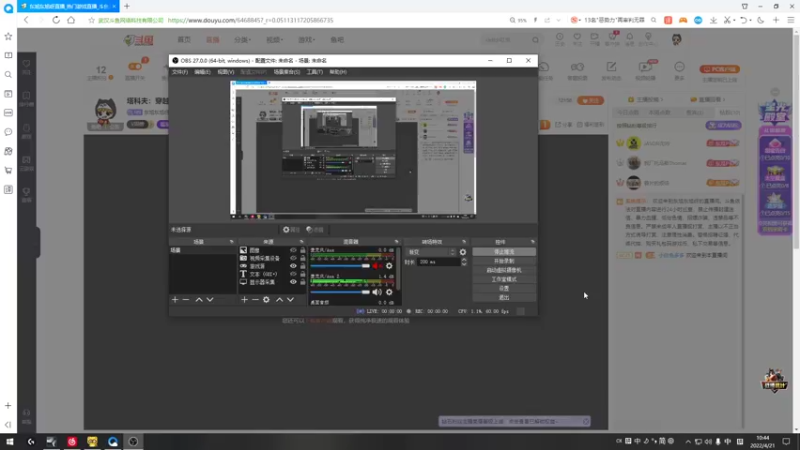Remove the scene with the minus icon in Scenes panel
This screenshot has height=450, width=800.
[186, 299]
